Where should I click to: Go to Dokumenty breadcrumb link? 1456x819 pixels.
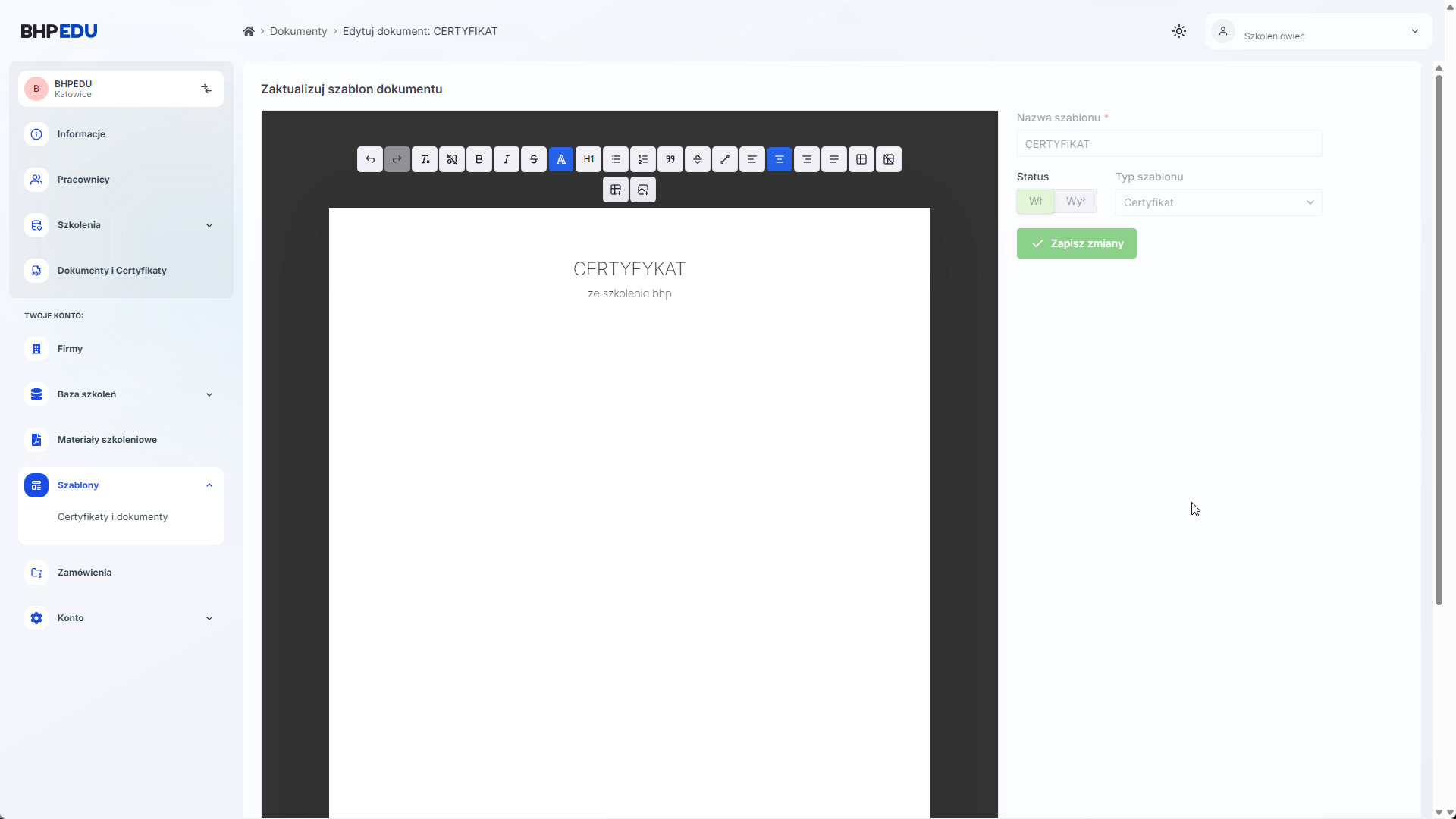[298, 31]
